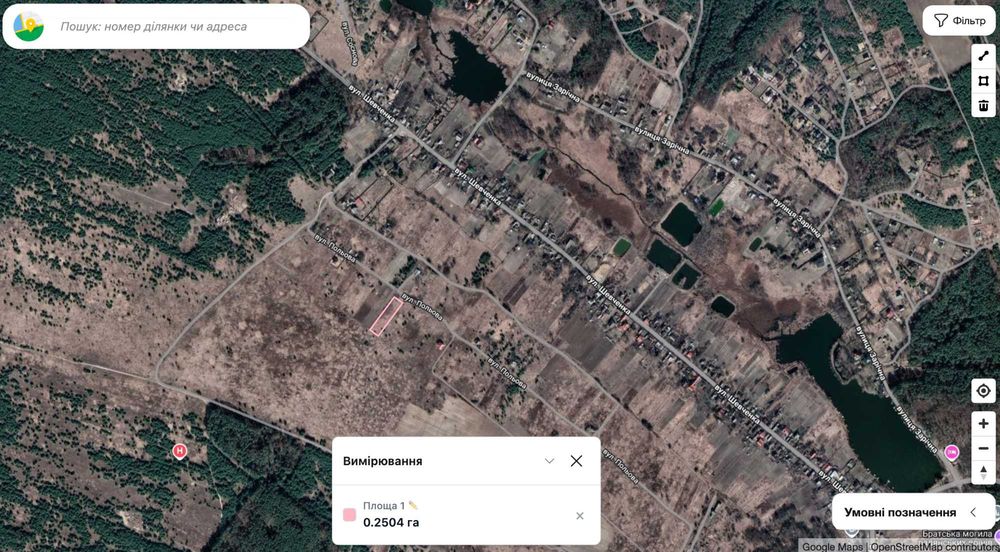
Task: Edit the name of Площа 1 via the pencil icon
Action: point(413,505)
